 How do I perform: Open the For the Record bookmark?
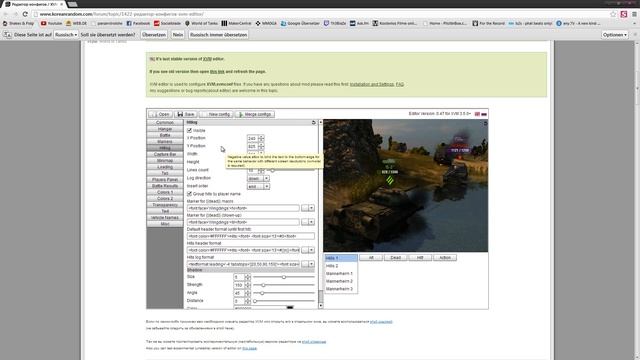pyautogui.click(x=489, y=24)
